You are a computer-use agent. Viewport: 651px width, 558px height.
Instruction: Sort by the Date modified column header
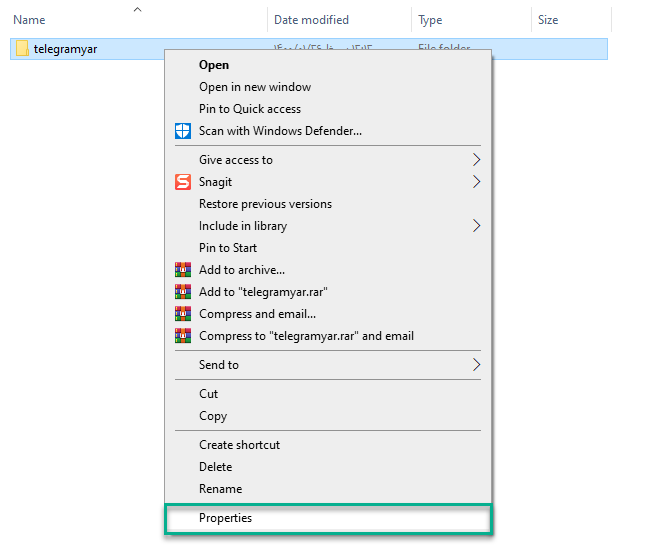(x=311, y=20)
